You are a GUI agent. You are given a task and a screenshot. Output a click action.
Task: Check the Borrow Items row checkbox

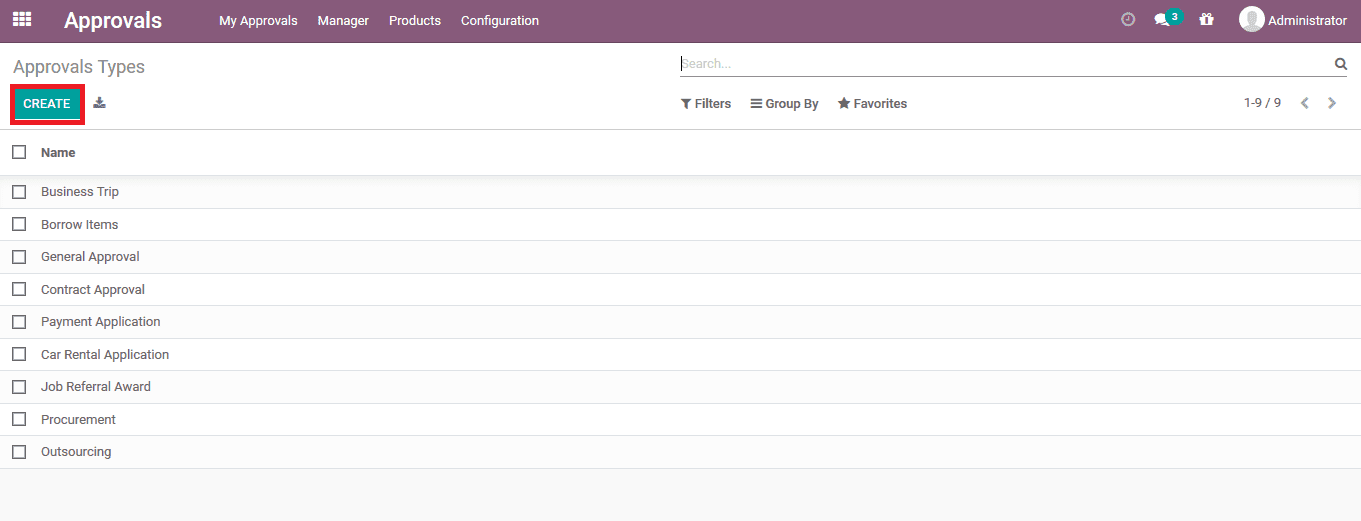click(x=19, y=224)
